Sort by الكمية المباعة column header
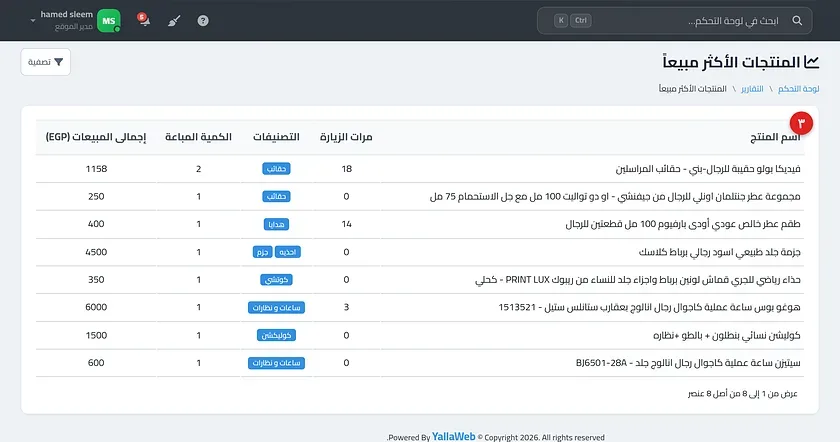The height and width of the screenshot is (442, 840). pyautogui.click(x=198, y=137)
